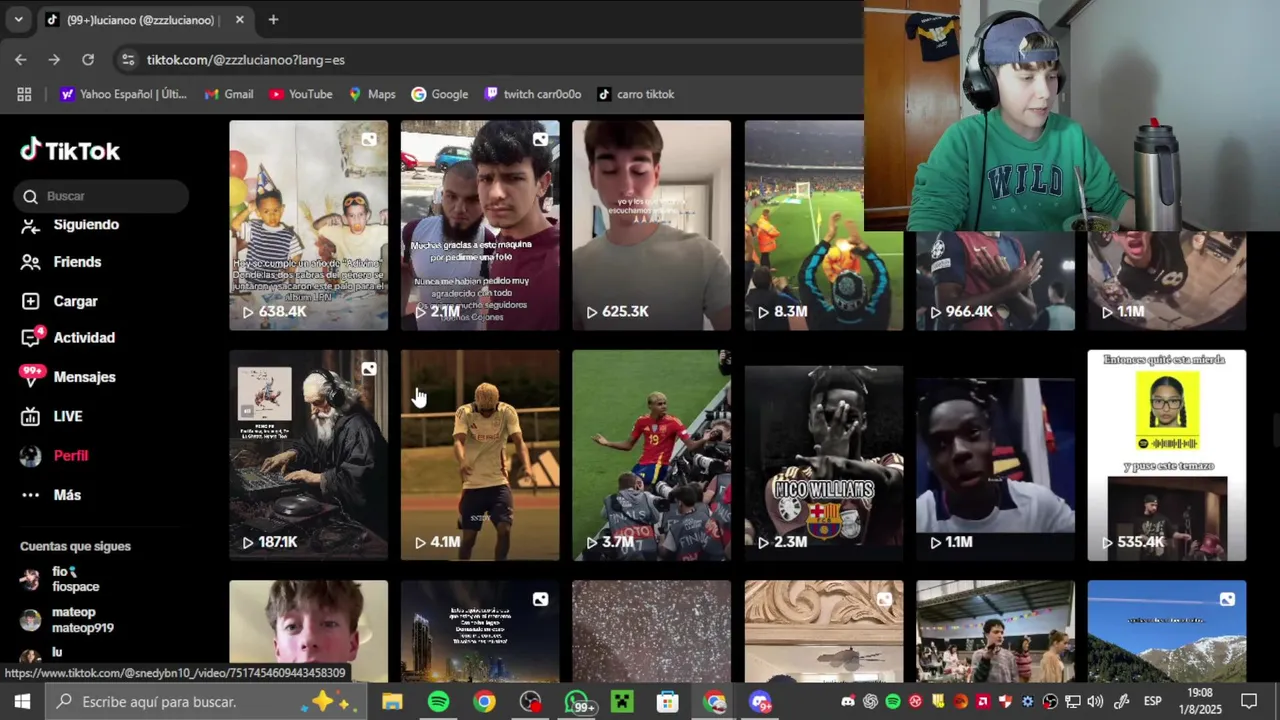Open the 3.7M views Spain player video
The image size is (1280, 720).
click(651, 455)
